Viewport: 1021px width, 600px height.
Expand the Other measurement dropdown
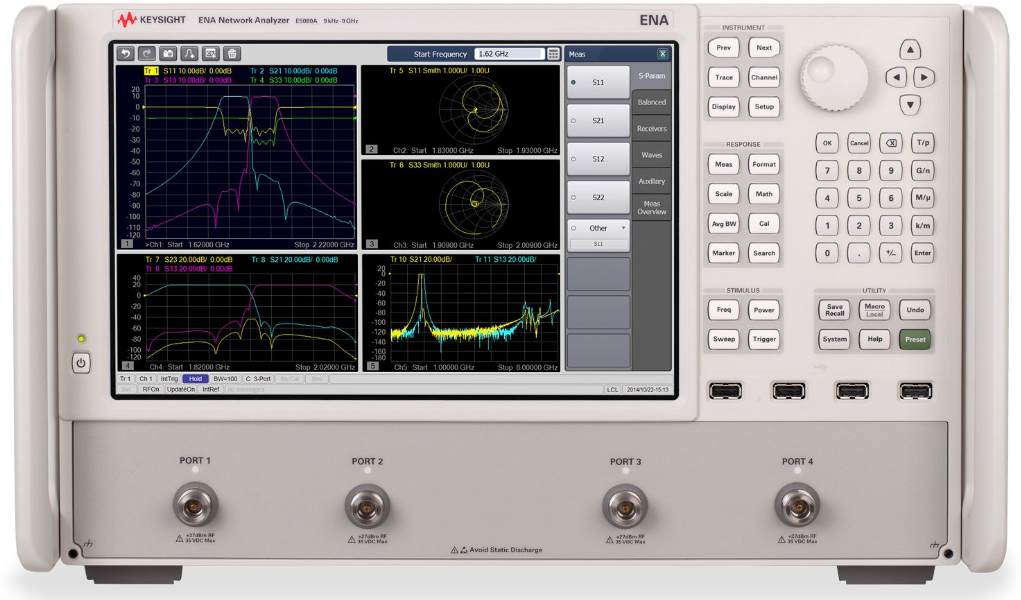coord(598,228)
